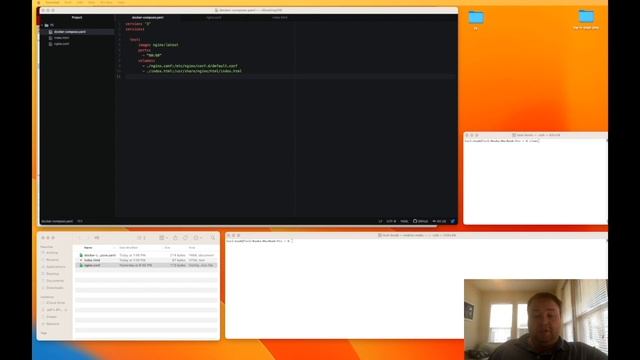
Task: Collapse the project root folder in the editor
Action: click(x=42, y=25)
